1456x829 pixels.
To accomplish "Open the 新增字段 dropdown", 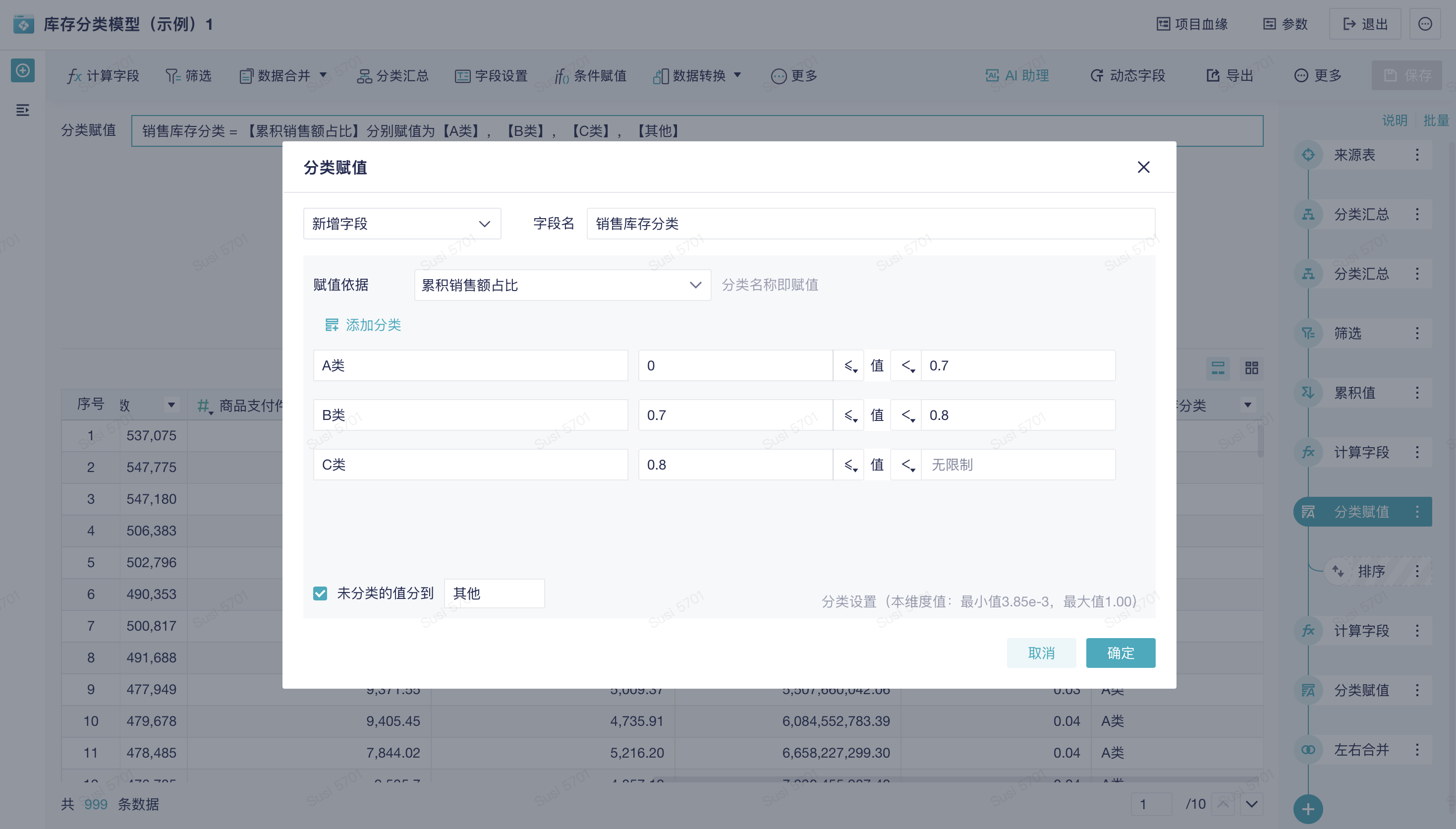I will point(402,224).
